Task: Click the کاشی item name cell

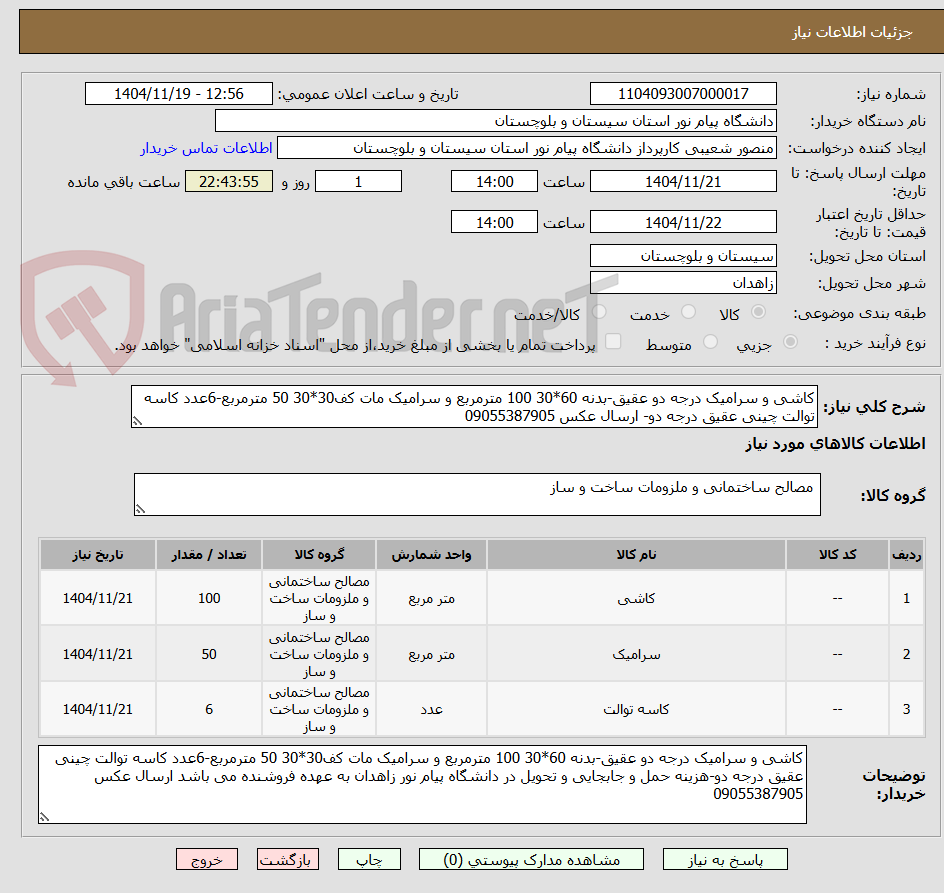Action: (x=636, y=599)
